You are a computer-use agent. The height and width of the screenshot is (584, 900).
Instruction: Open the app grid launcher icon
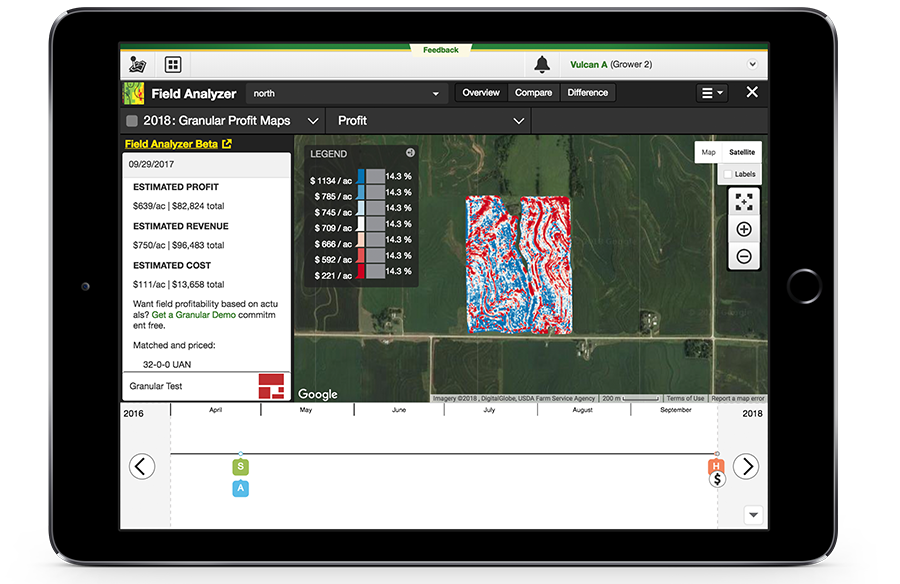coord(172,64)
